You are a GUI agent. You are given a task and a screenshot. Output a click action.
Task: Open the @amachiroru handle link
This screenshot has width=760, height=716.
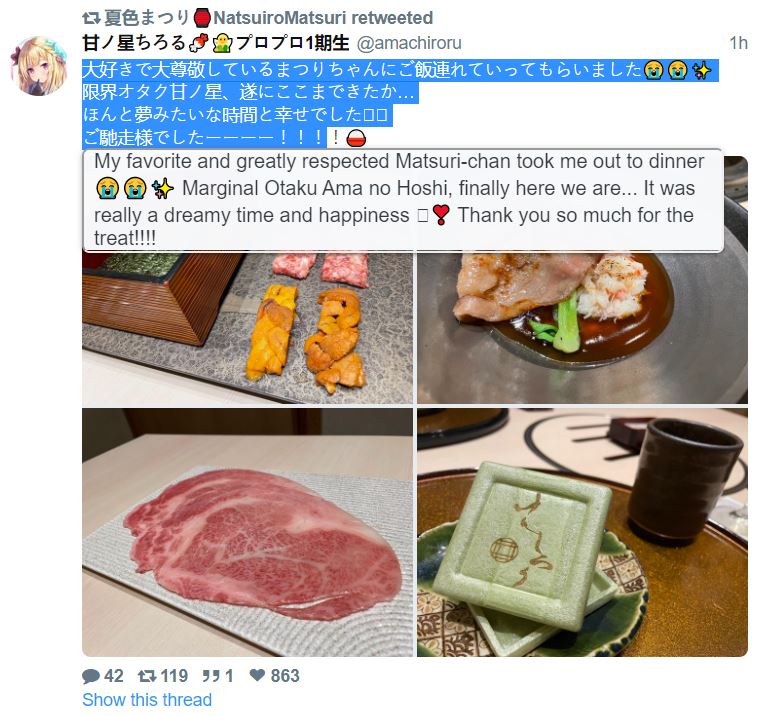point(409,43)
